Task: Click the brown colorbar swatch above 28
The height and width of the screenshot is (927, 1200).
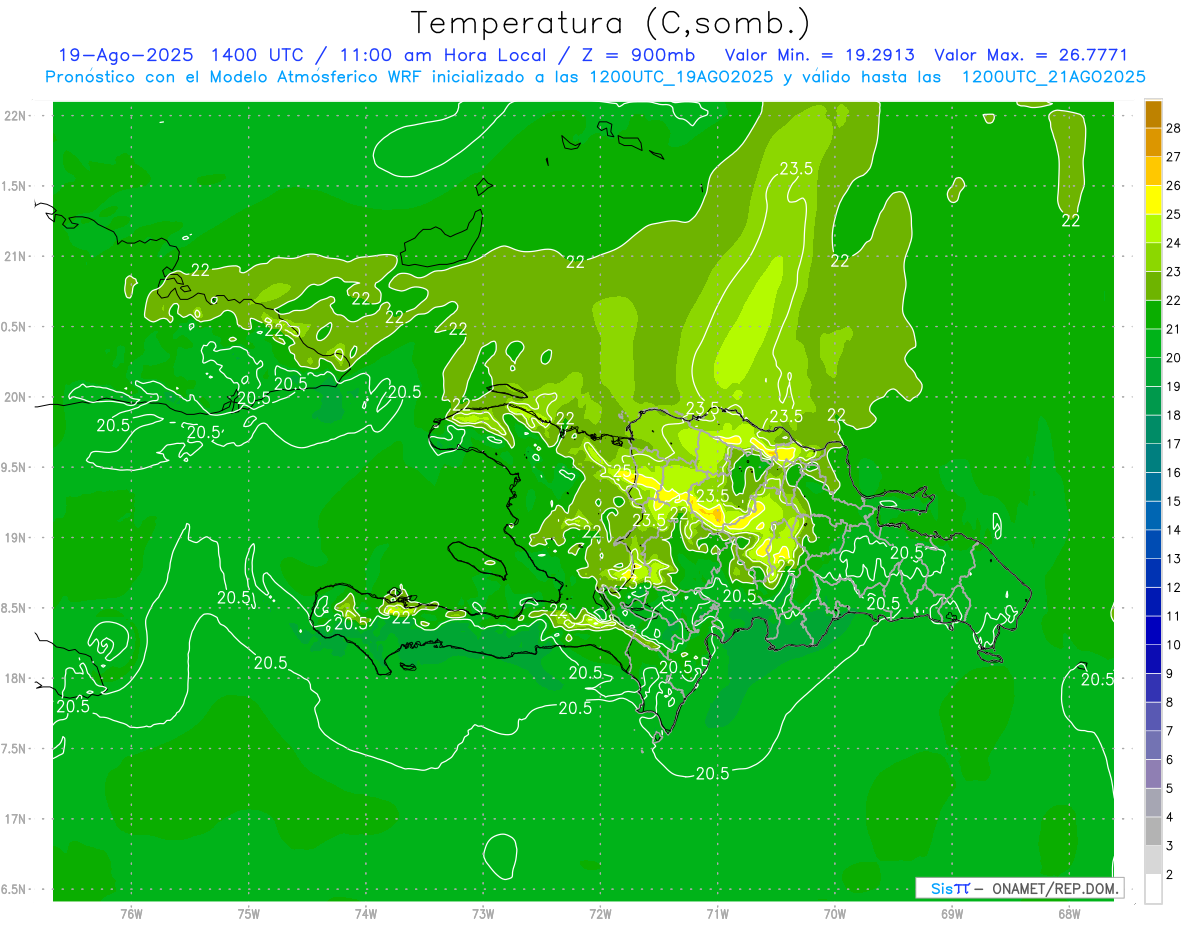Action: click(x=1153, y=114)
